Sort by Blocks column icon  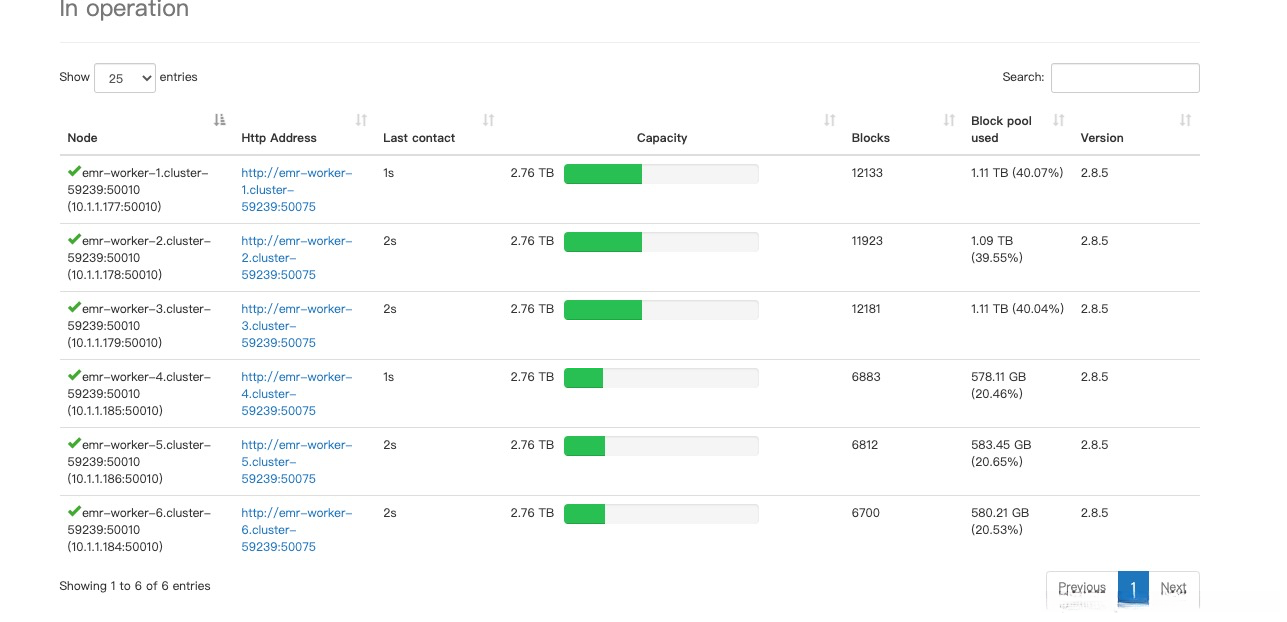(949, 120)
